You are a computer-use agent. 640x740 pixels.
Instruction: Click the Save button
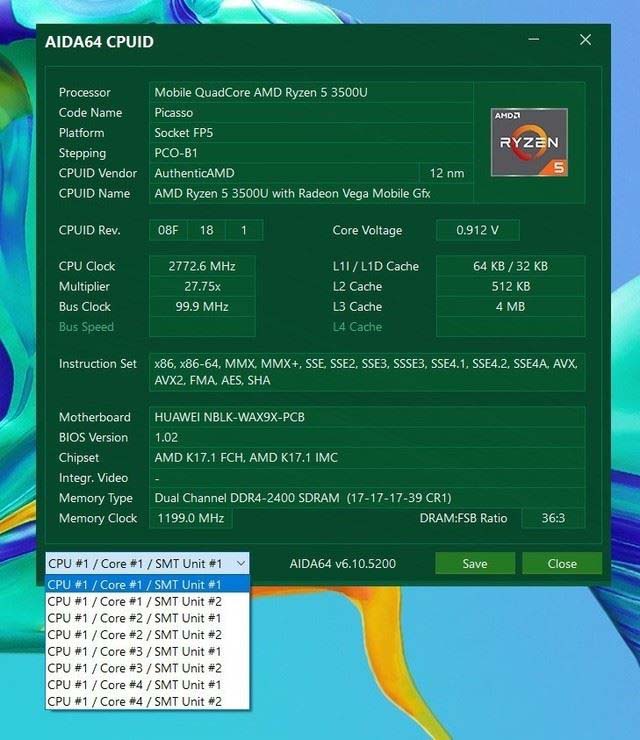475,563
